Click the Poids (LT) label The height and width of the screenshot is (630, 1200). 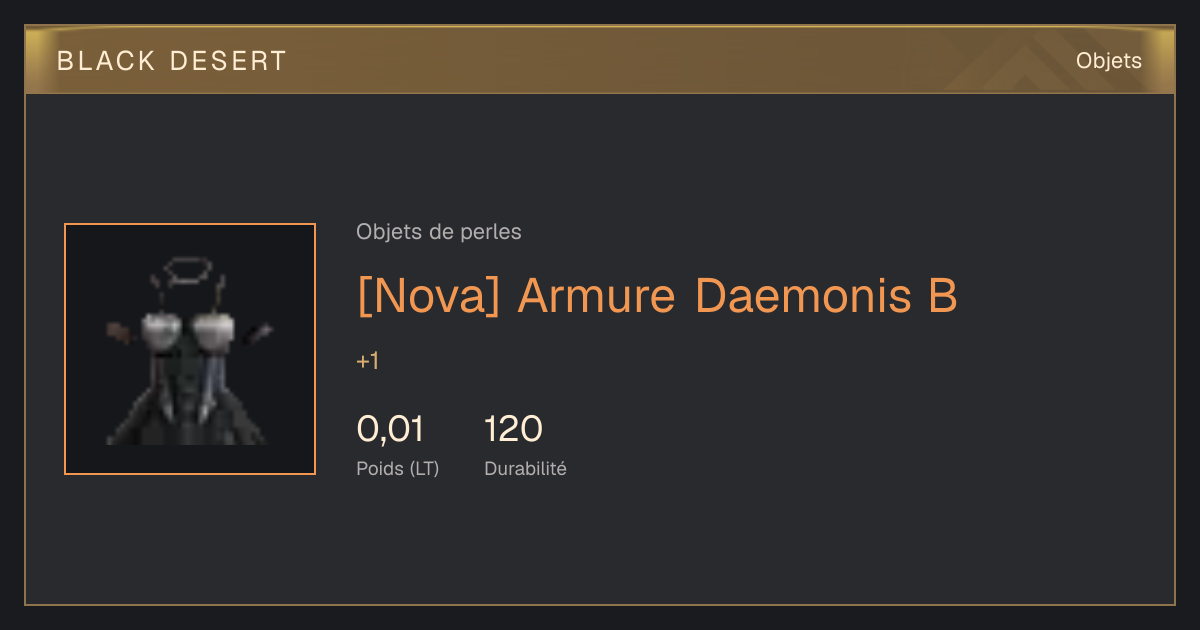398,468
